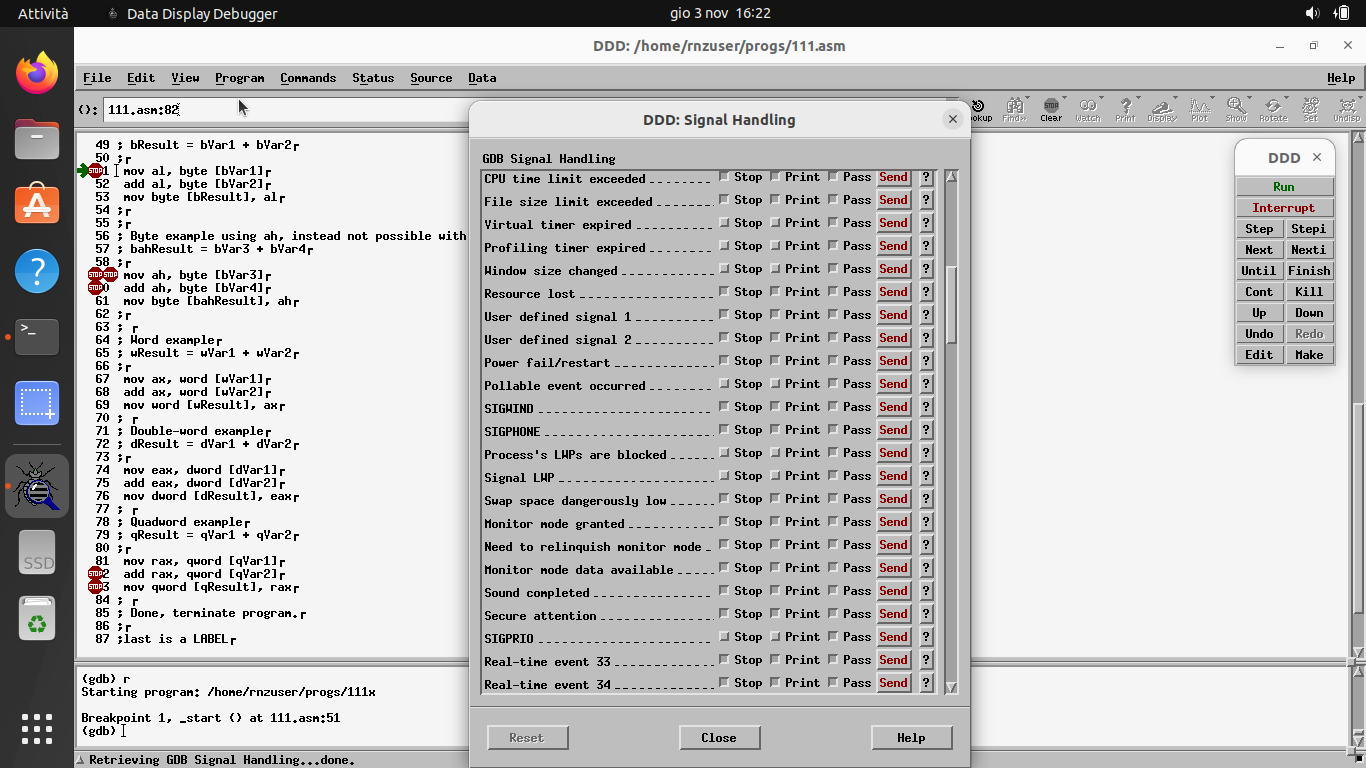The height and width of the screenshot is (768, 1366).
Task: Click Stepi in the command tool
Action: tap(1309, 229)
